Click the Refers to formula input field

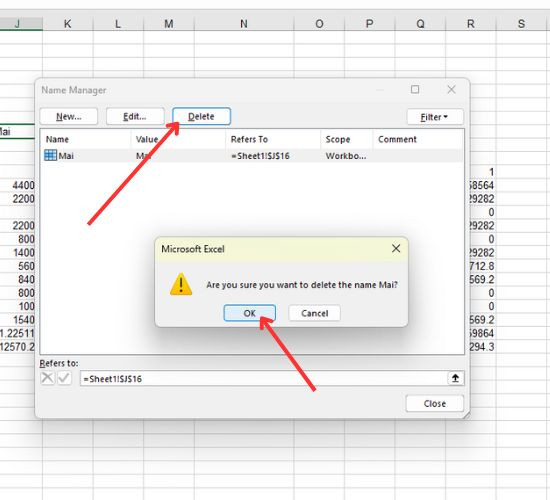coord(264,379)
